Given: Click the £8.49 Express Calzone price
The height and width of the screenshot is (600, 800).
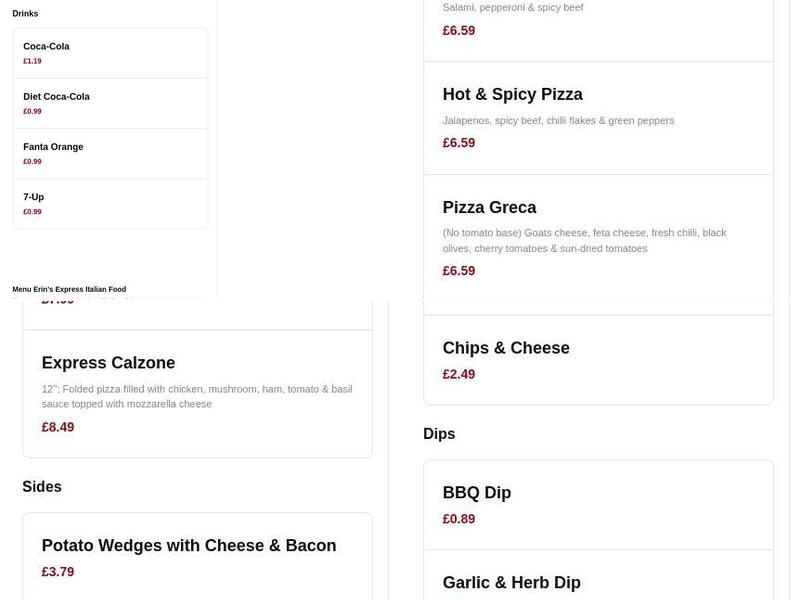Looking at the screenshot, I should pos(57,427).
